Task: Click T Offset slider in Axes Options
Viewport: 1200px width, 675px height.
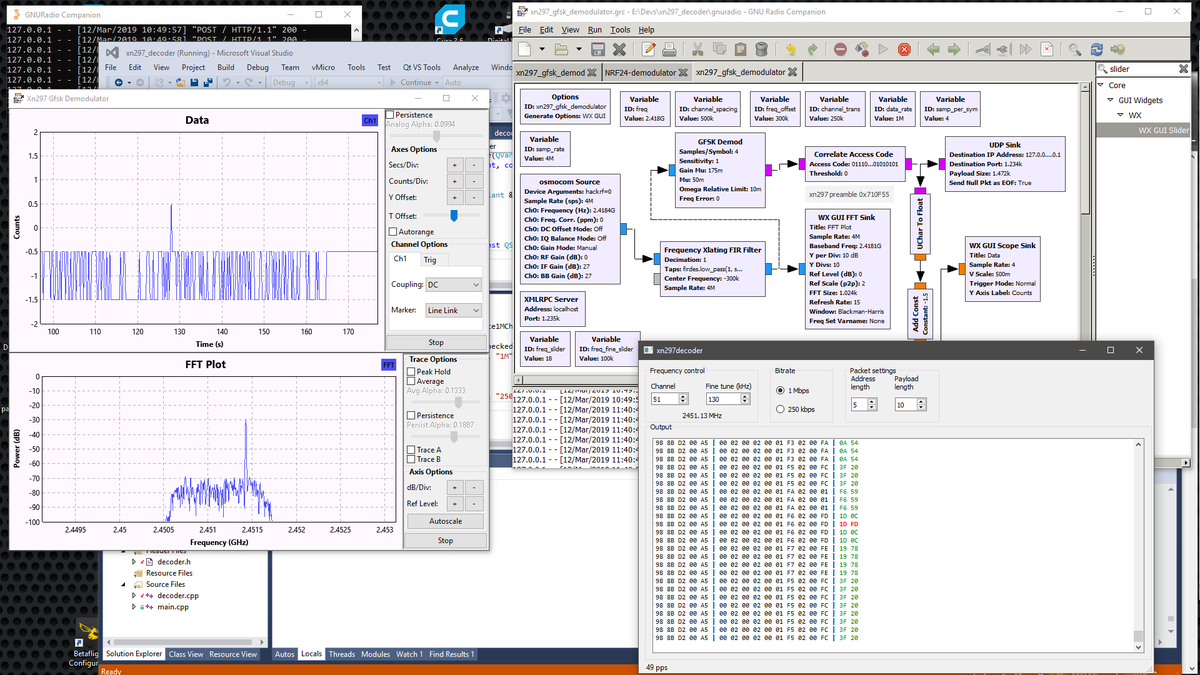Action: 453,215
